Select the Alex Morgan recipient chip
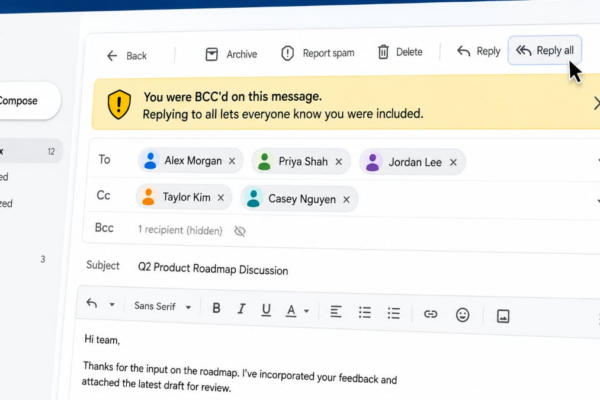 point(190,161)
